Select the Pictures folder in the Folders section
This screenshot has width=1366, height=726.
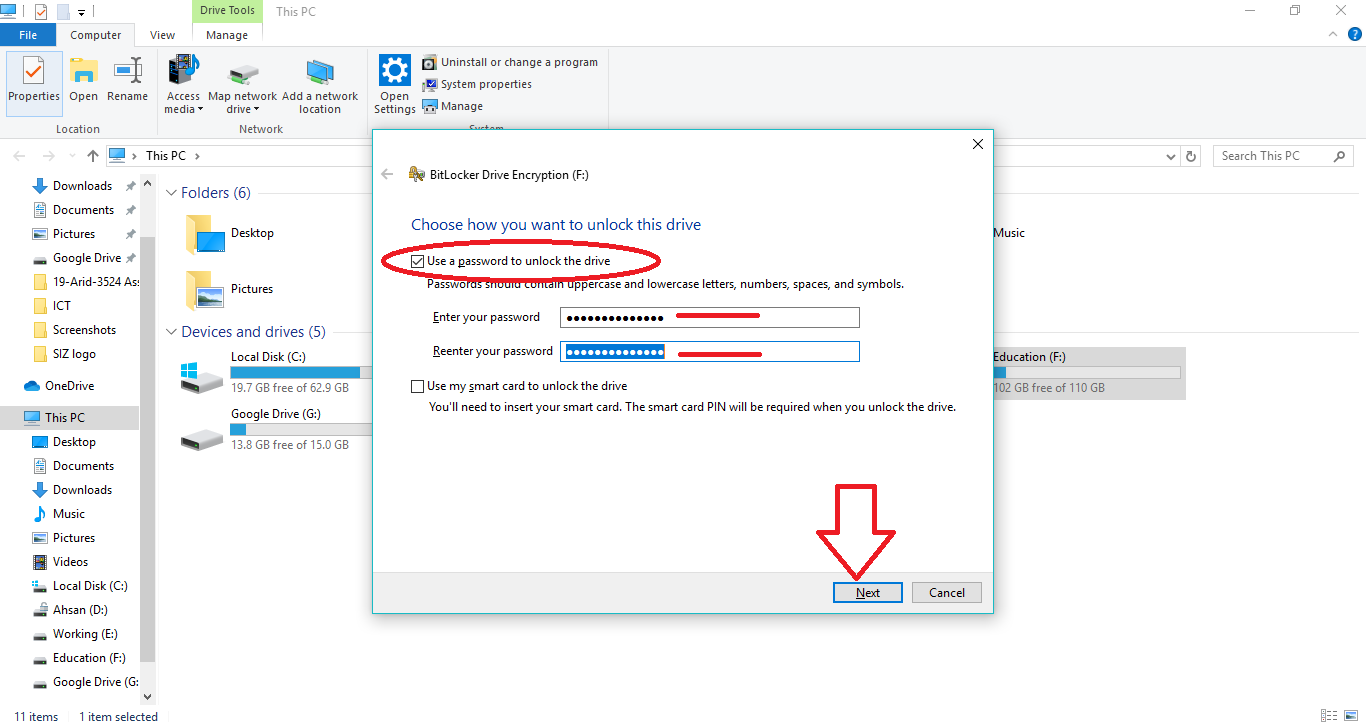click(230, 290)
